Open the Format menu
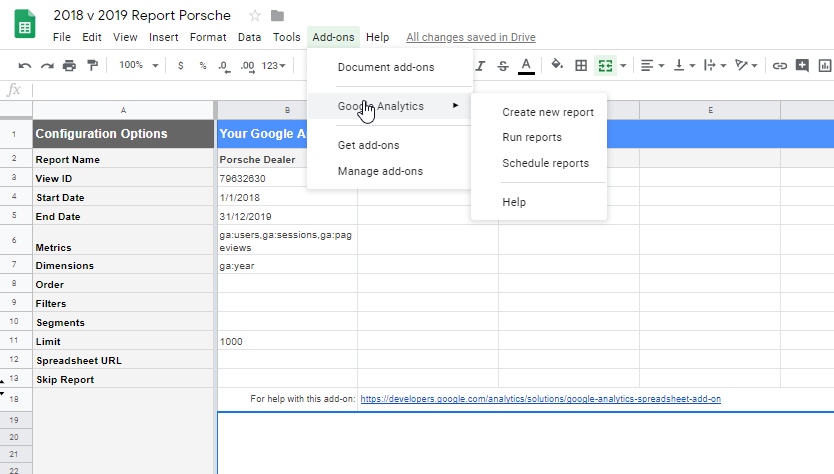This screenshot has height=474, width=834. point(208,37)
